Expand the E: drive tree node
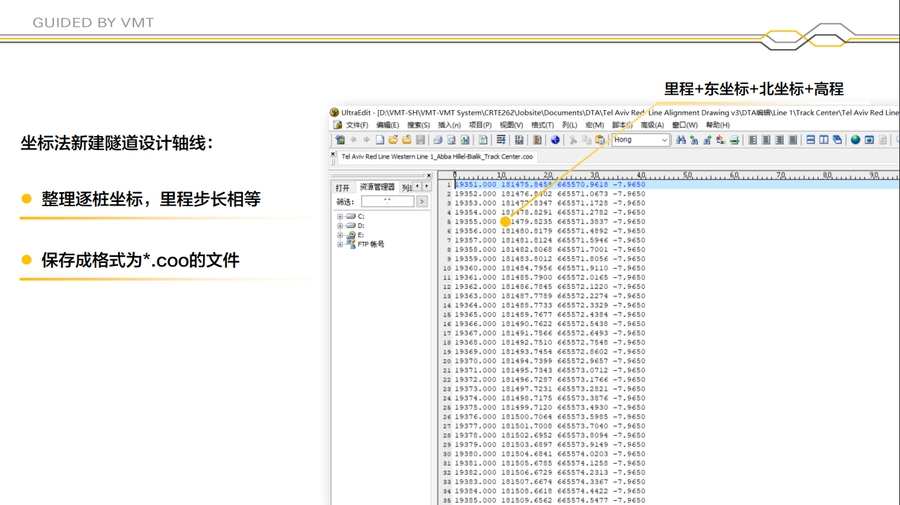This screenshot has width=900, height=505. 340,235
